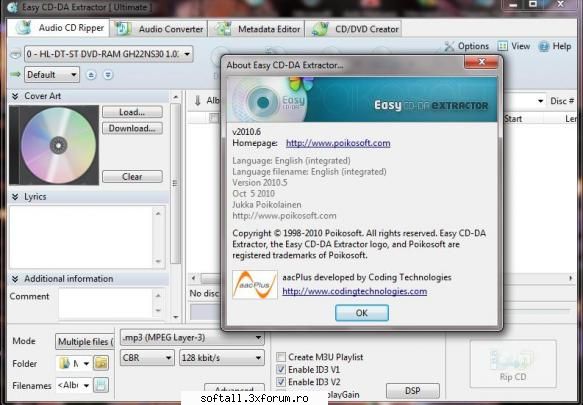
Task: Close the About Easy CD-DA Extractor dialog
Action: tap(481, 62)
